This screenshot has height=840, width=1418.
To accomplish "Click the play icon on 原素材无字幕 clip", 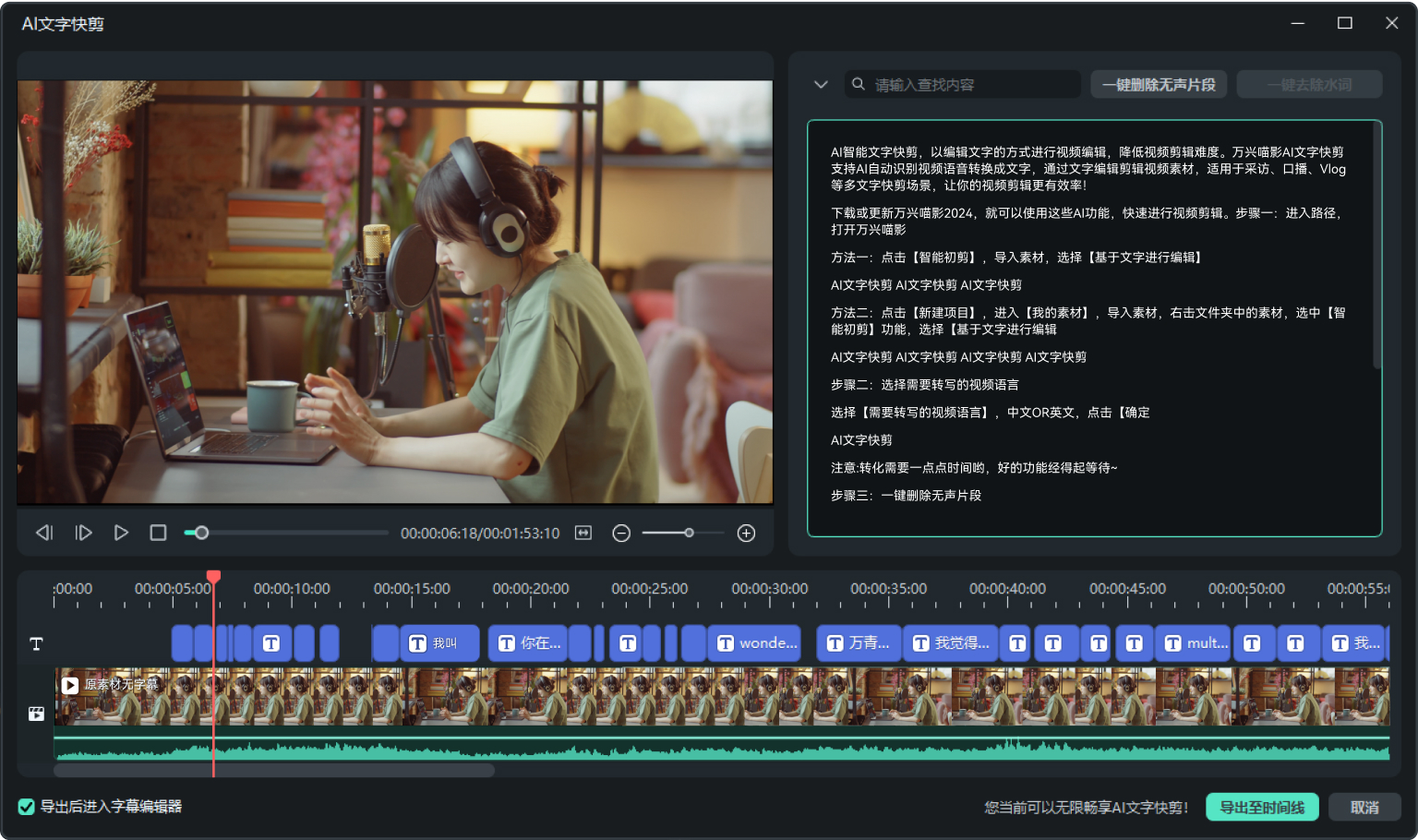I will tap(70, 685).
